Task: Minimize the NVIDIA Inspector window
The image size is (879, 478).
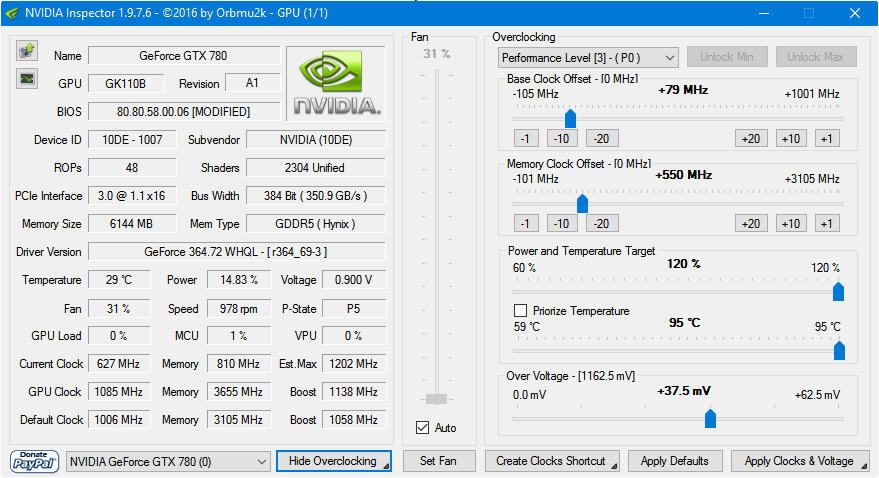Action: [764, 13]
